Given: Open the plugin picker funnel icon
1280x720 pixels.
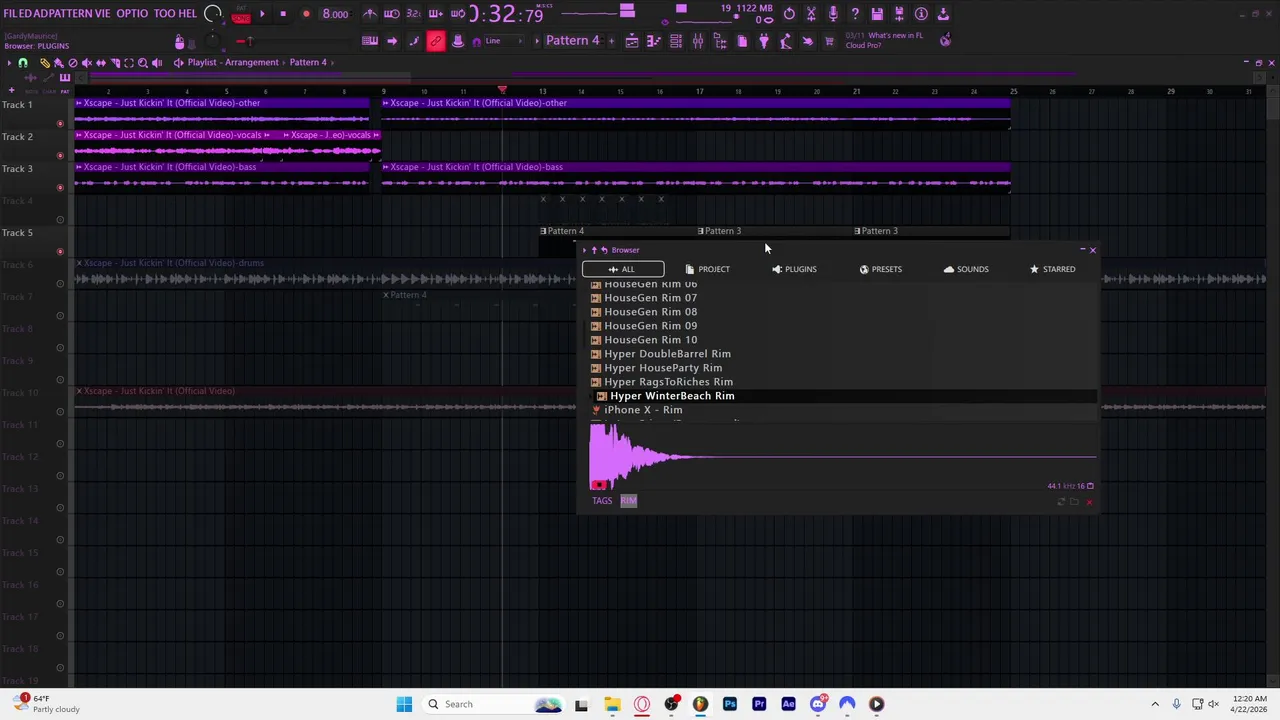Looking at the screenshot, I should (x=764, y=41).
